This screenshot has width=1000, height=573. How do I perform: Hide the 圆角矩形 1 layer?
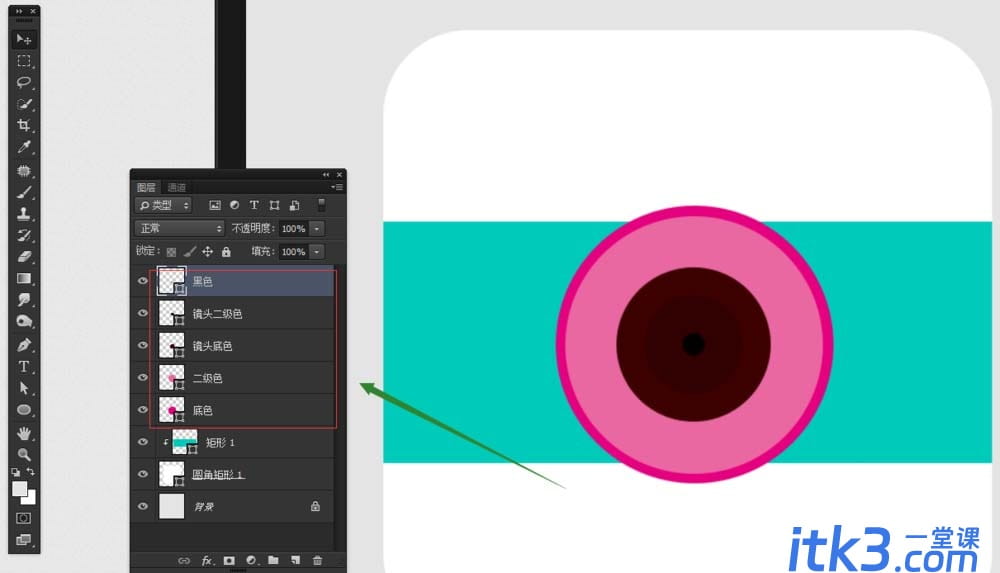143,474
